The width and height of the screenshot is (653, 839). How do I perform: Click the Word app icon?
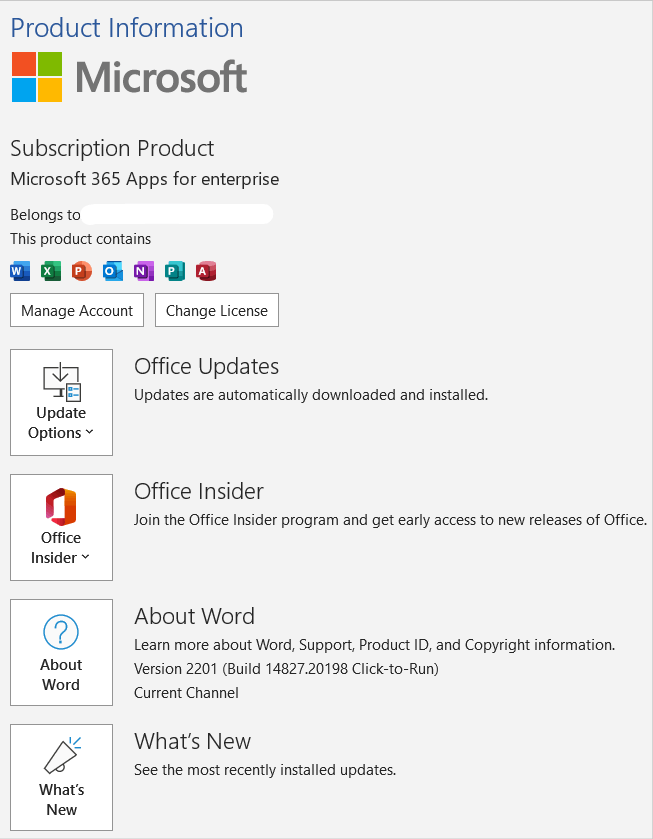[20, 271]
